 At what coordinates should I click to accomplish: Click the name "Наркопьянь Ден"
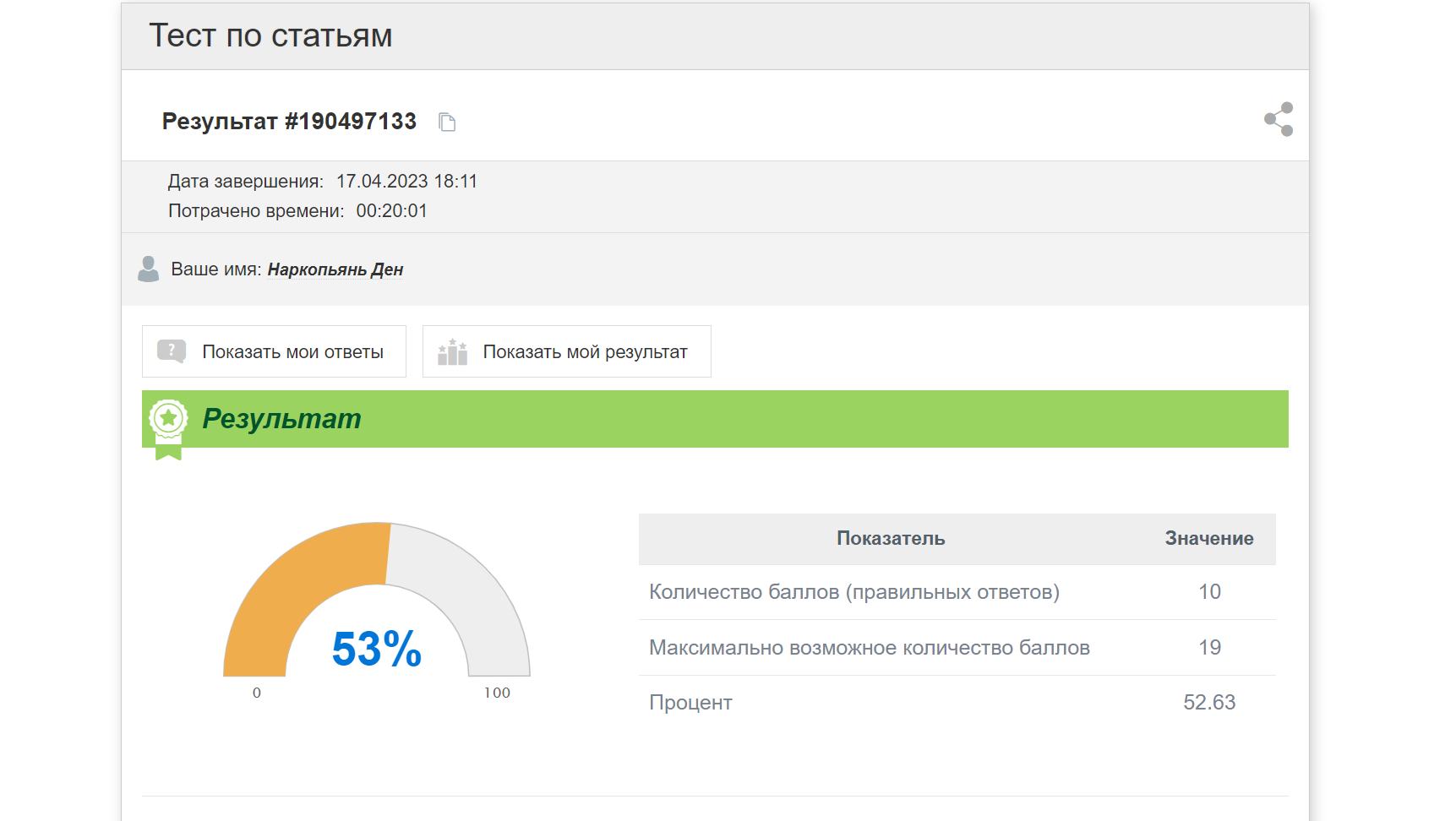coord(335,269)
